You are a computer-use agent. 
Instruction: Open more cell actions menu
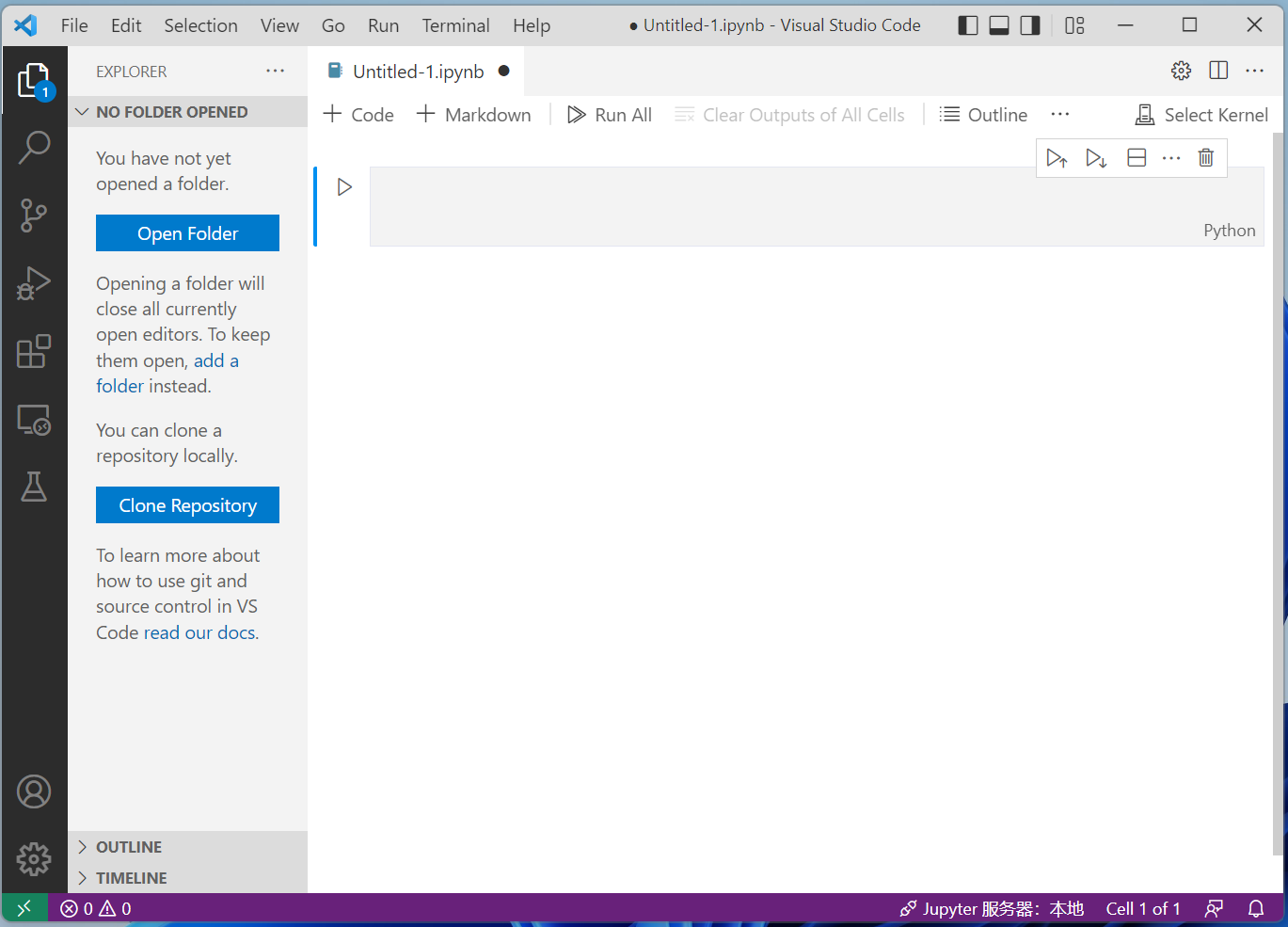pyautogui.click(x=1171, y=158)
